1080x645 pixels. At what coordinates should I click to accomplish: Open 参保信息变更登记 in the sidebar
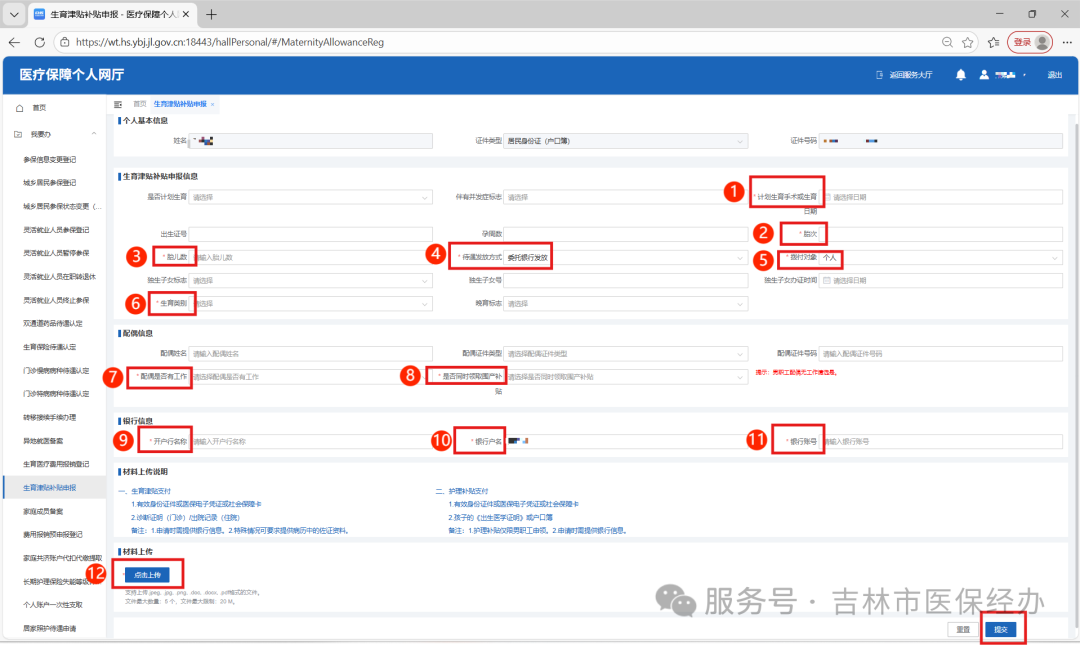[x=50, y=159]
